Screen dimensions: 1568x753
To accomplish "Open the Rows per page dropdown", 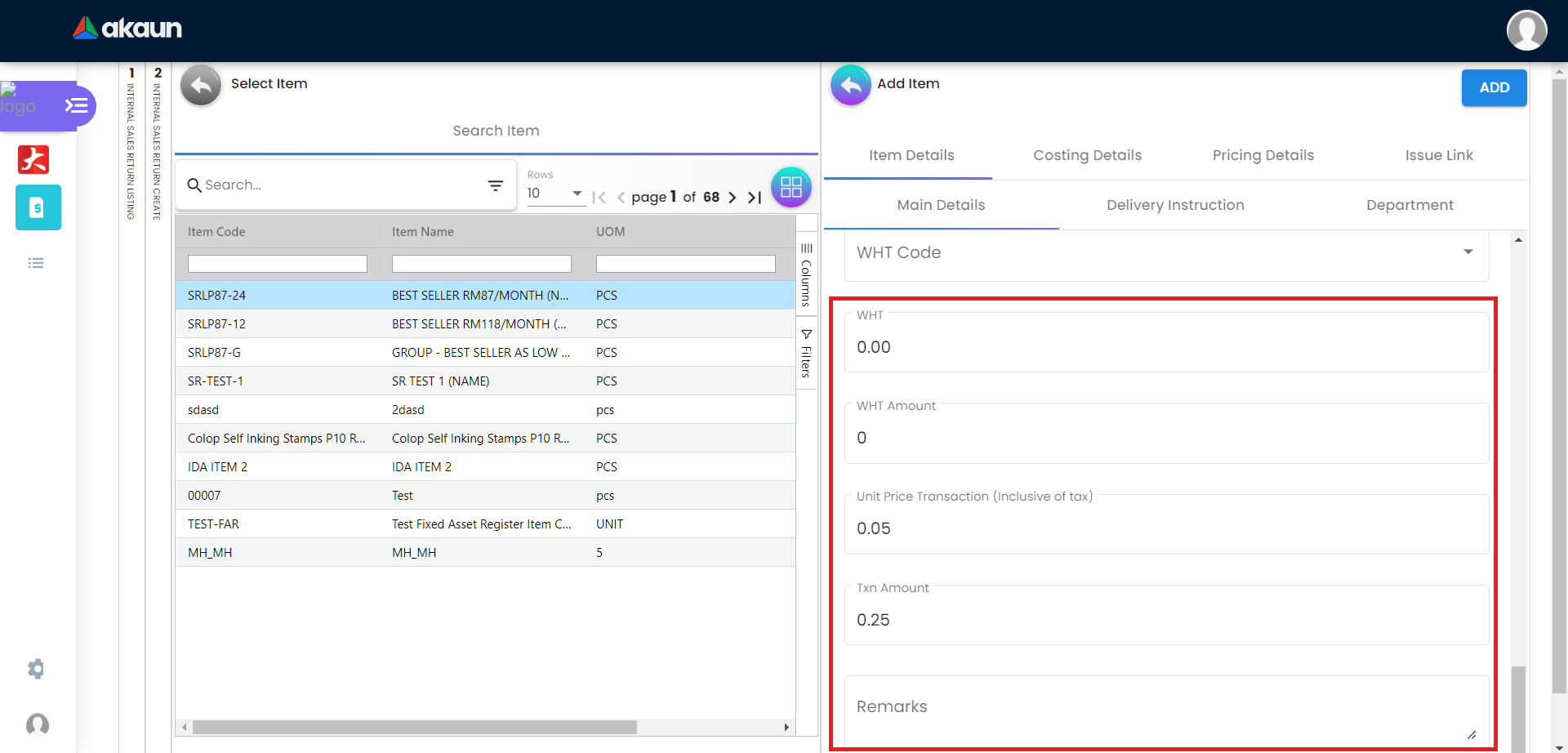I will point(555,194).
